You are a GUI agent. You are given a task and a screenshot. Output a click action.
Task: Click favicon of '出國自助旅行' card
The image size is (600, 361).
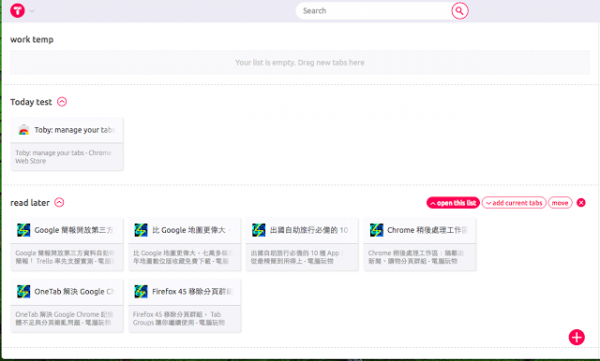[259, 230]
